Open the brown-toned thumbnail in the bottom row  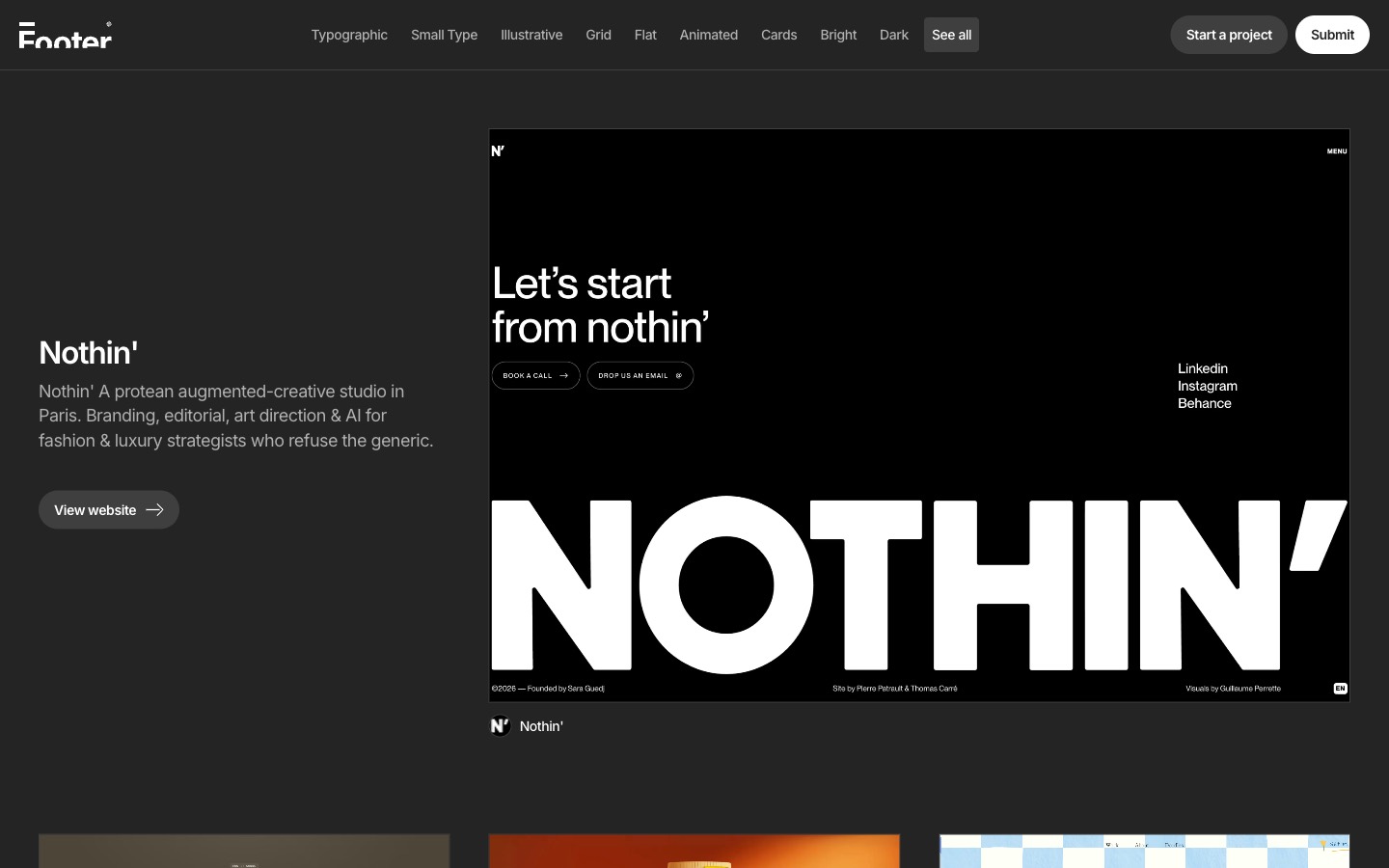pos(244,852)
